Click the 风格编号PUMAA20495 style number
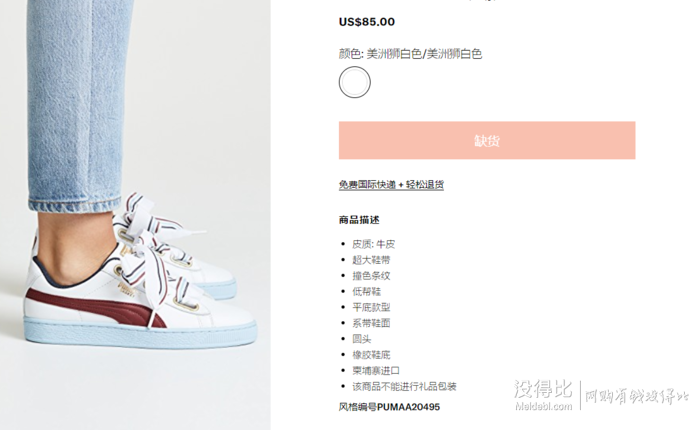This screenshot has height=430, width=700. [389, 407]
